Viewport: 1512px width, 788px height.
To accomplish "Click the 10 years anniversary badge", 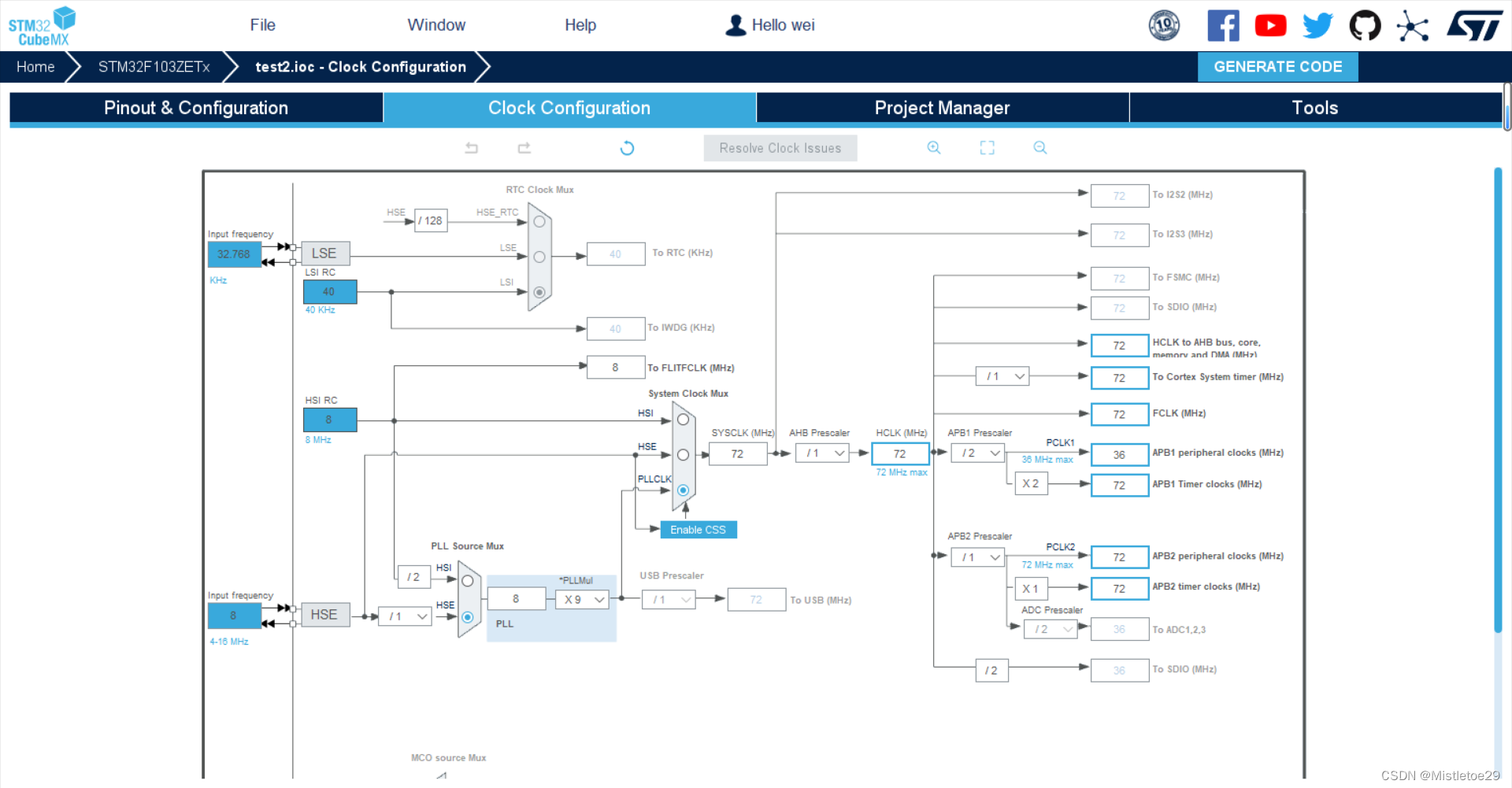I will pos(1164,26).
